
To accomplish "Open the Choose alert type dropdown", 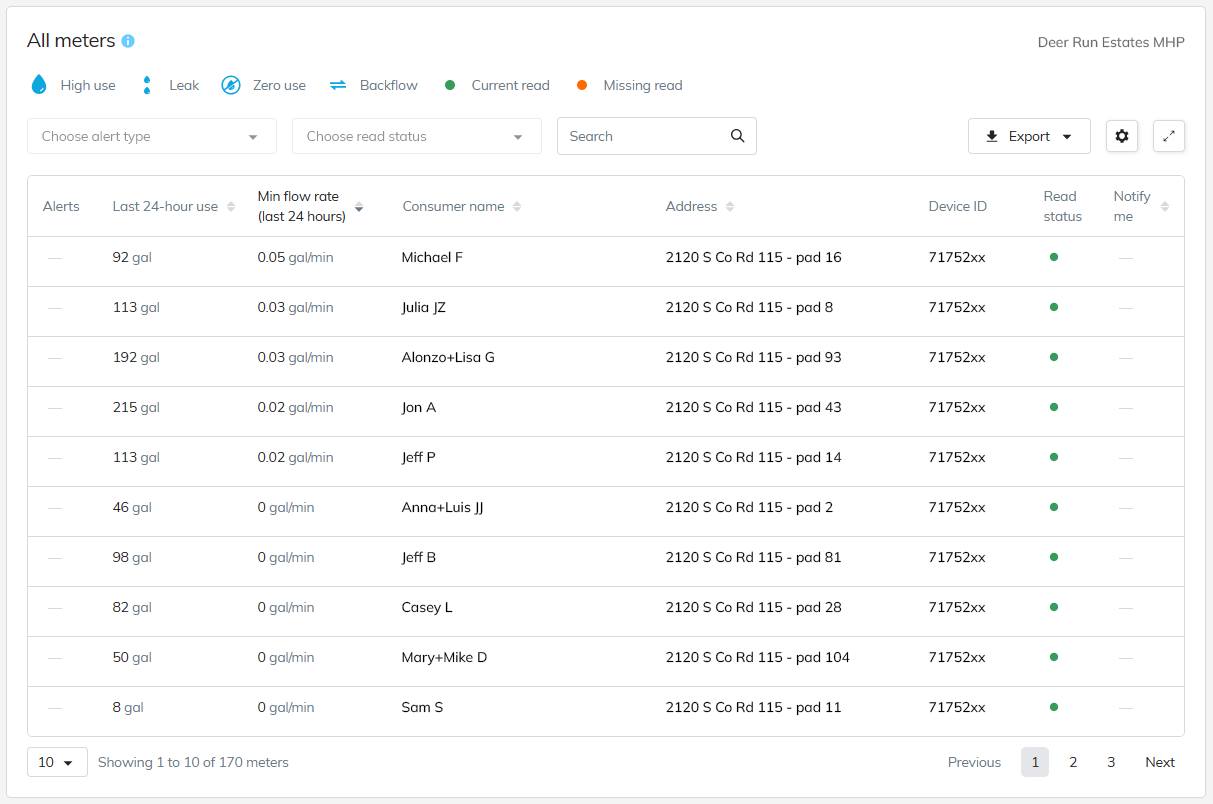I will click(x=151, y=135).
